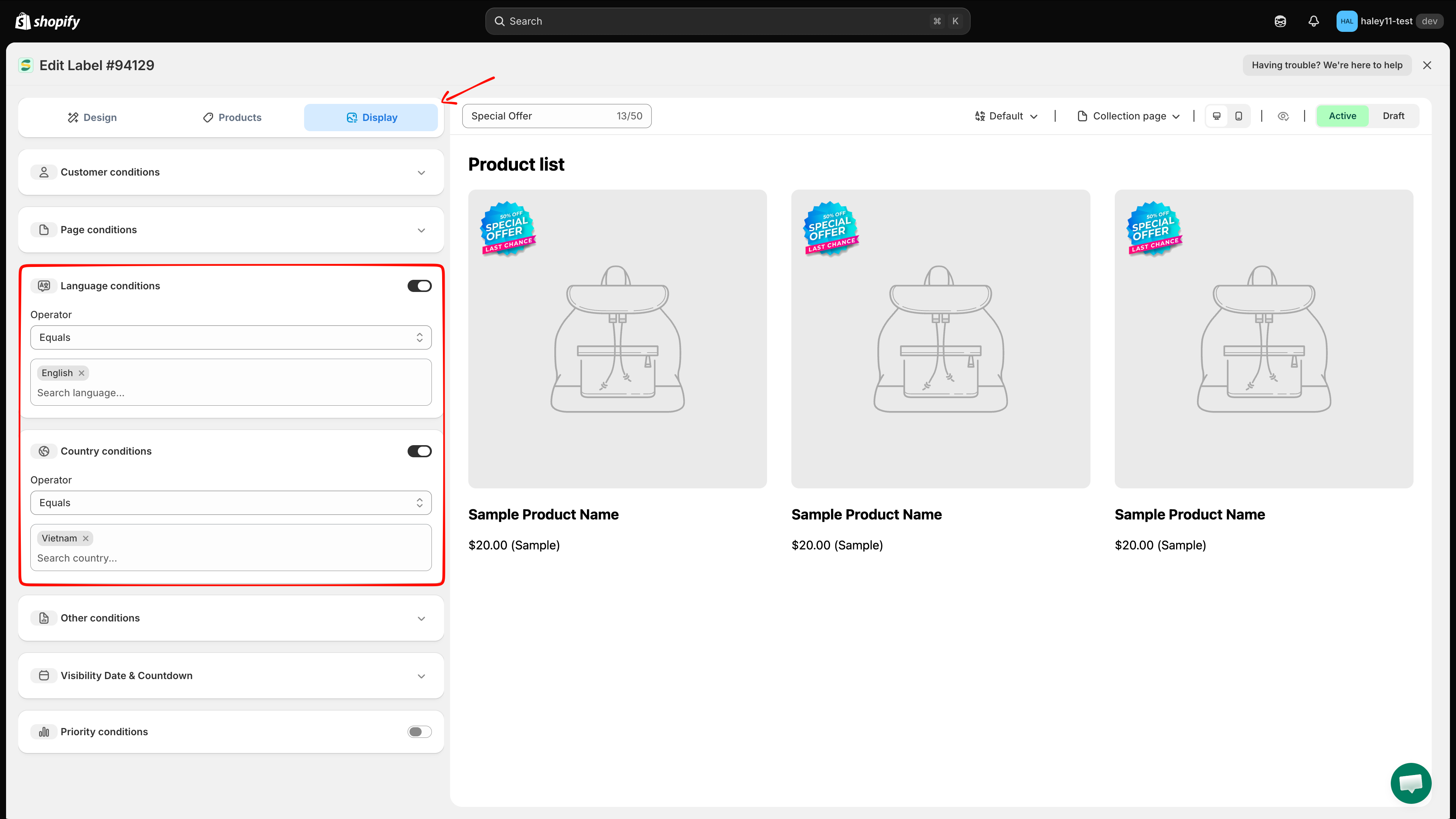Viewport: 1456px width, 819px height.
Task: Open the Collection page dropdown
Action: coord(1129,116)
